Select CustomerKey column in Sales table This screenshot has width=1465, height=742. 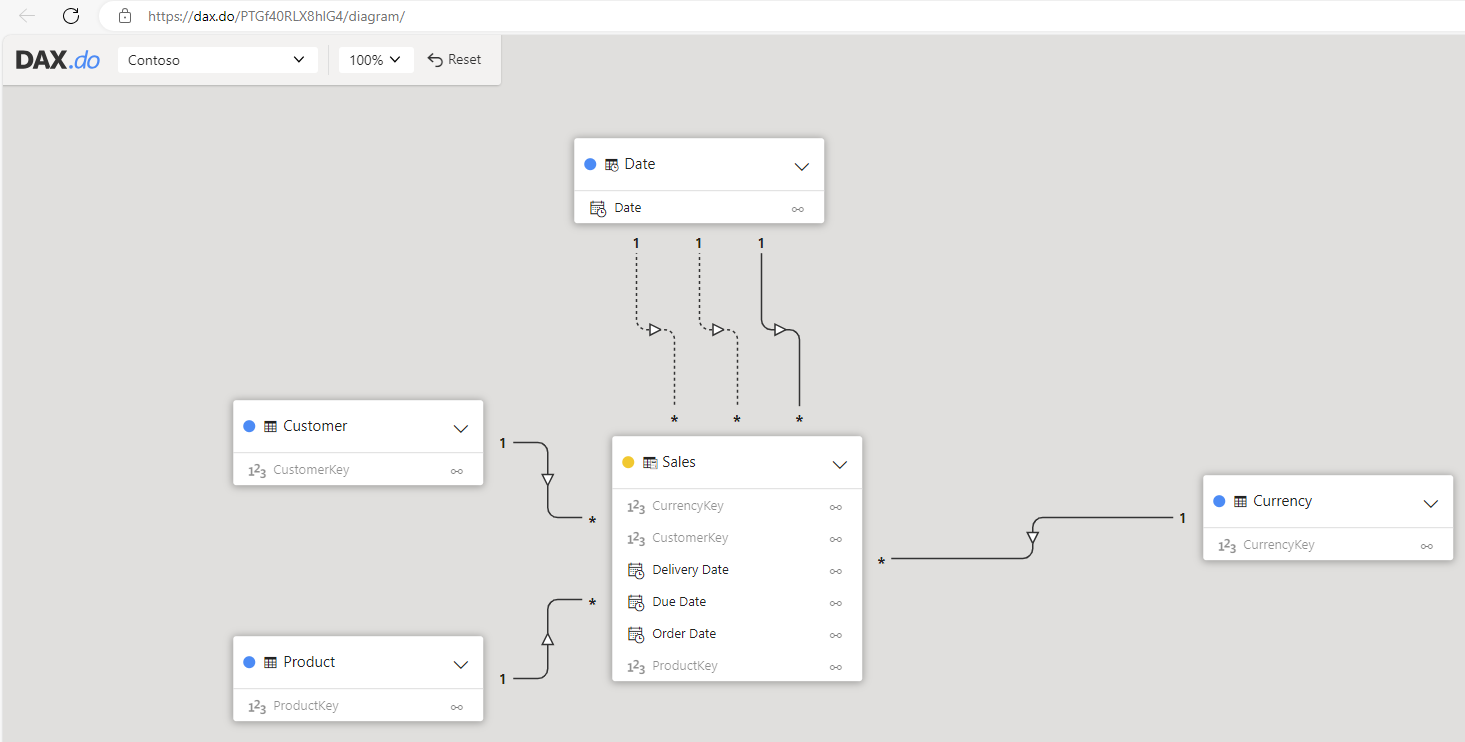736,538
